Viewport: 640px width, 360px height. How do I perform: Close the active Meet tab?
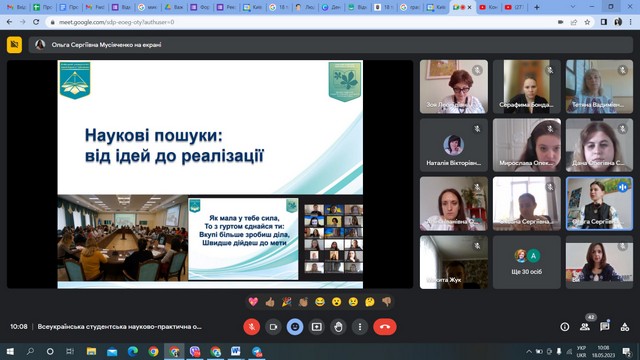469,7
